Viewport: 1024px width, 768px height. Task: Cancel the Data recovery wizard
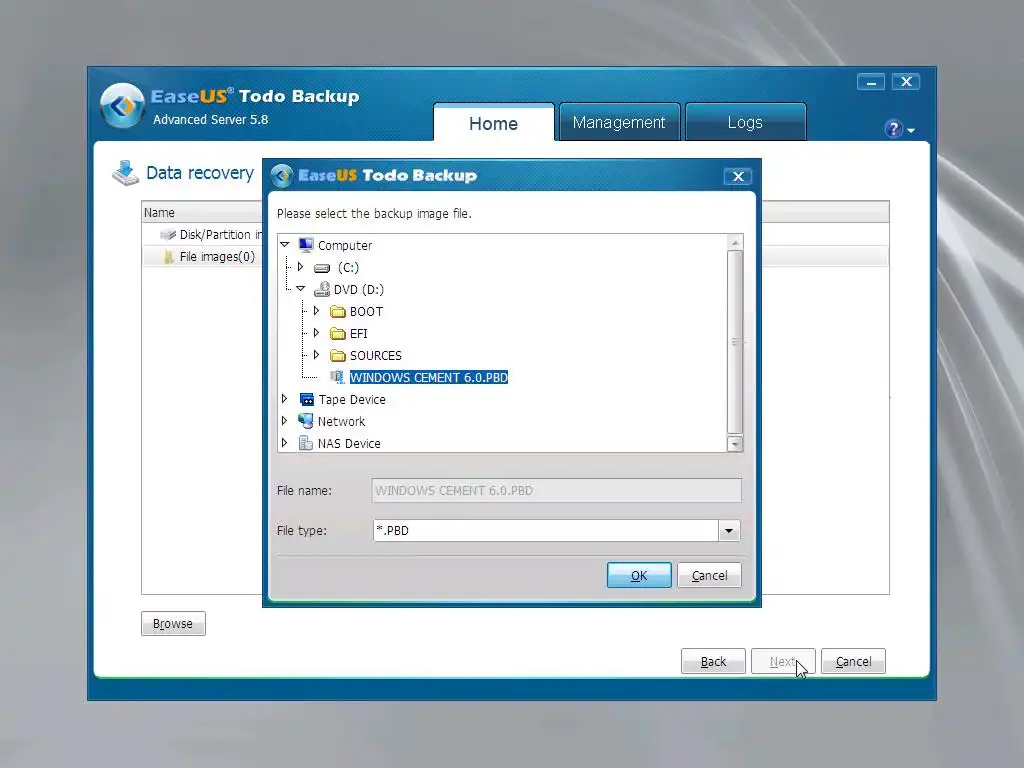853,662
